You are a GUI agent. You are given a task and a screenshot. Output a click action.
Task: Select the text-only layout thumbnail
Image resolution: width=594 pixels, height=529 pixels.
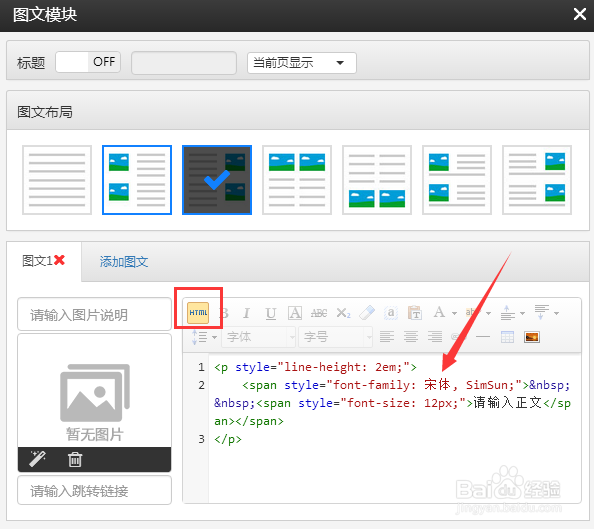point(57,180)
